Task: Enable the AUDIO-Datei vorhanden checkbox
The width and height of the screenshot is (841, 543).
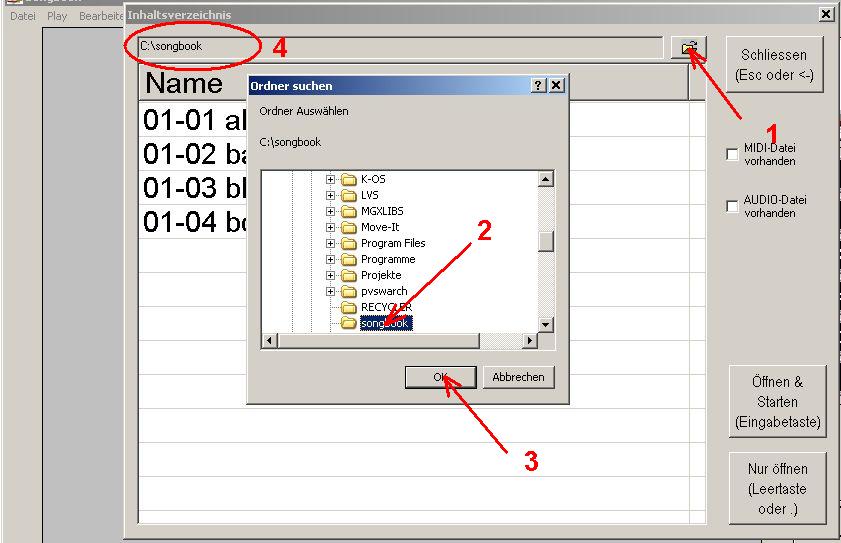Action: click(x=732, y=207)
